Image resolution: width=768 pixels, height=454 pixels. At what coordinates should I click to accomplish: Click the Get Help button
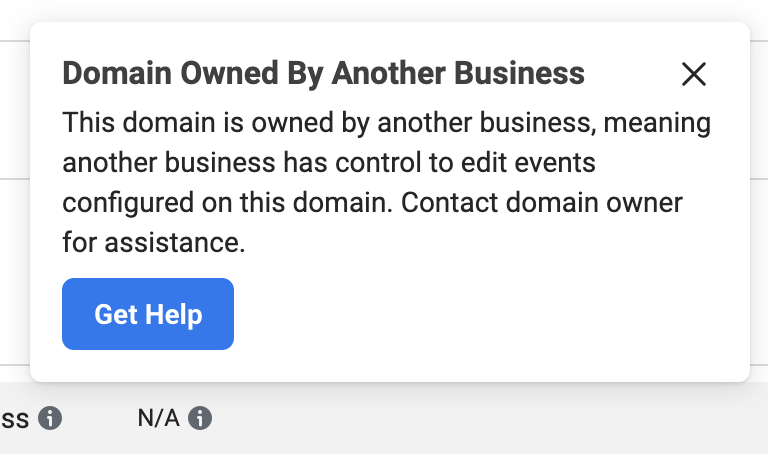[x=148, y=314]
